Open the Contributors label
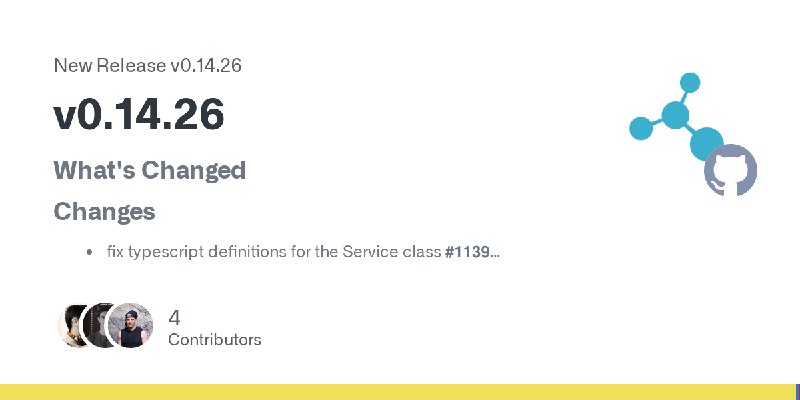 pos(215,340)
